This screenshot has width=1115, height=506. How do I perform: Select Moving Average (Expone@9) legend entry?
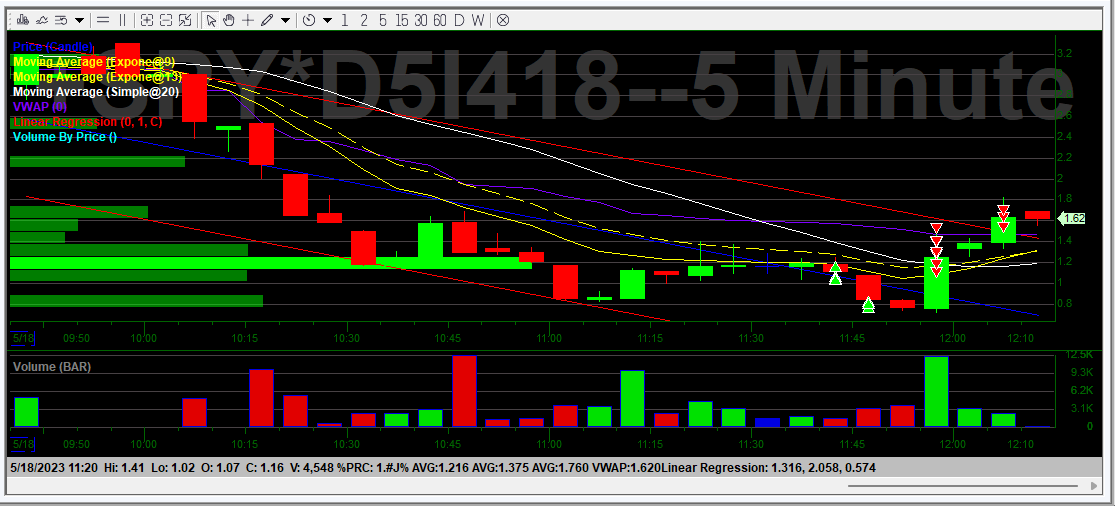(94, 62)
